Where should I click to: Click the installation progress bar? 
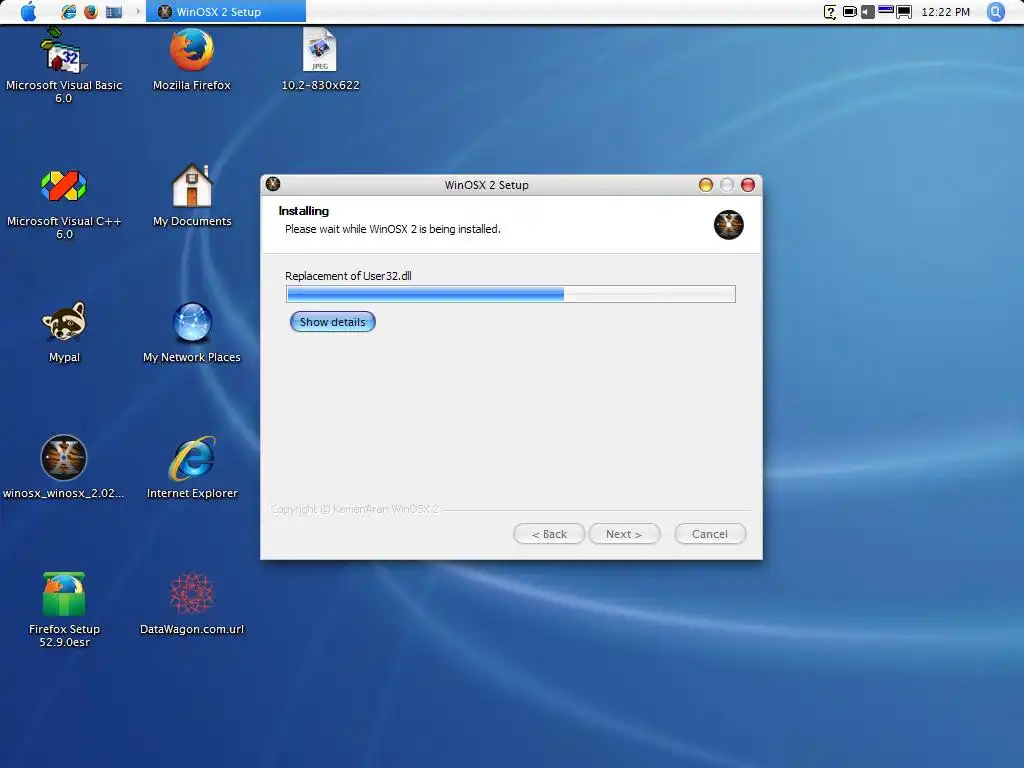511,294
